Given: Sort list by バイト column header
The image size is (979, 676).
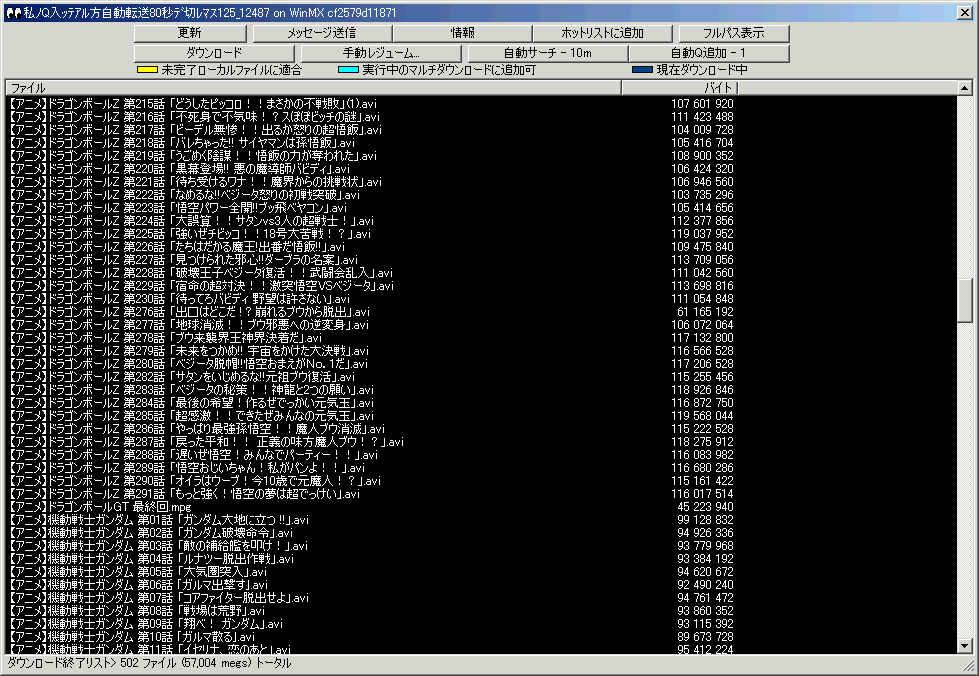Looking at the screenshot, I should [x=680, y=88].
